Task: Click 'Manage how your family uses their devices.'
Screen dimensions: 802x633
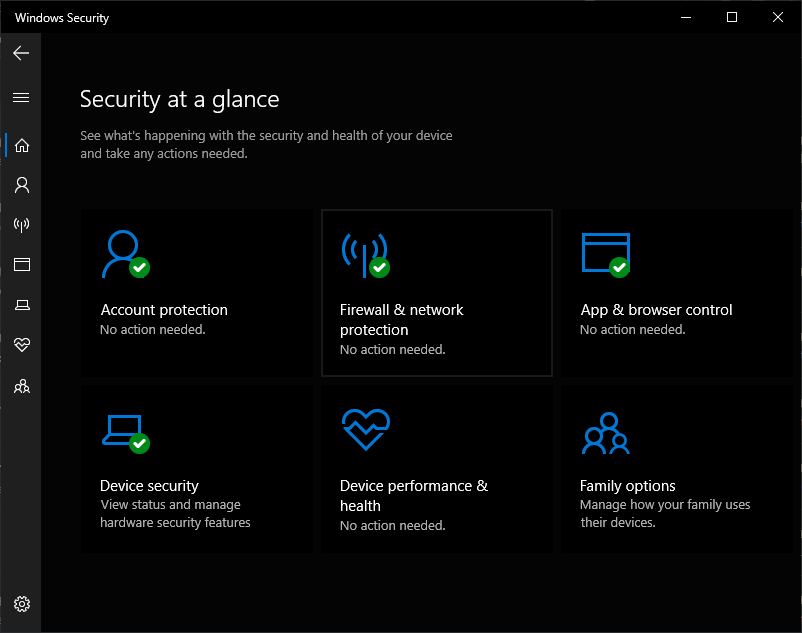Action: [665, 513]
